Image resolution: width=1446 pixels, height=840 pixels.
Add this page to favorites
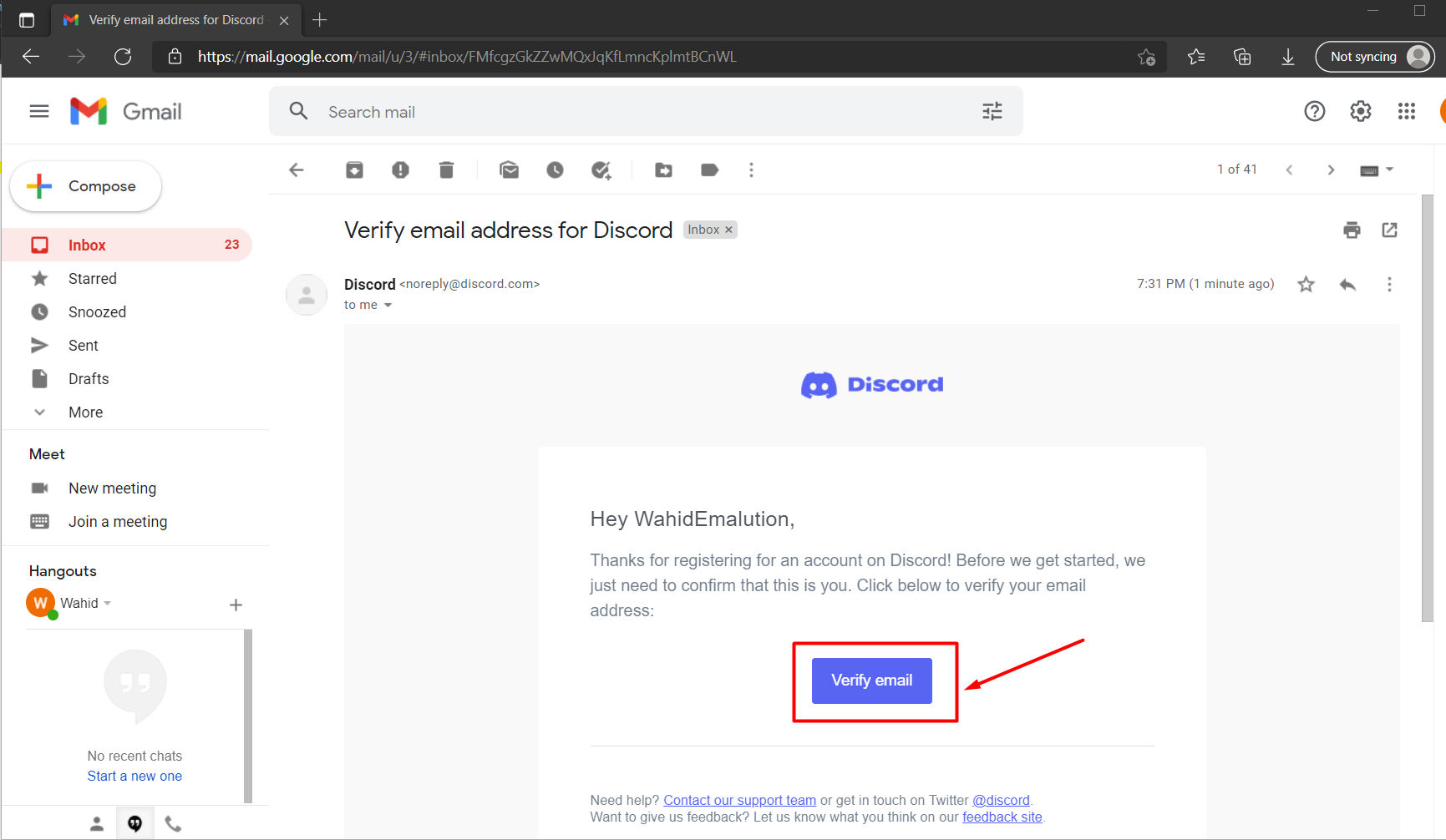(x=1146, y=57)
